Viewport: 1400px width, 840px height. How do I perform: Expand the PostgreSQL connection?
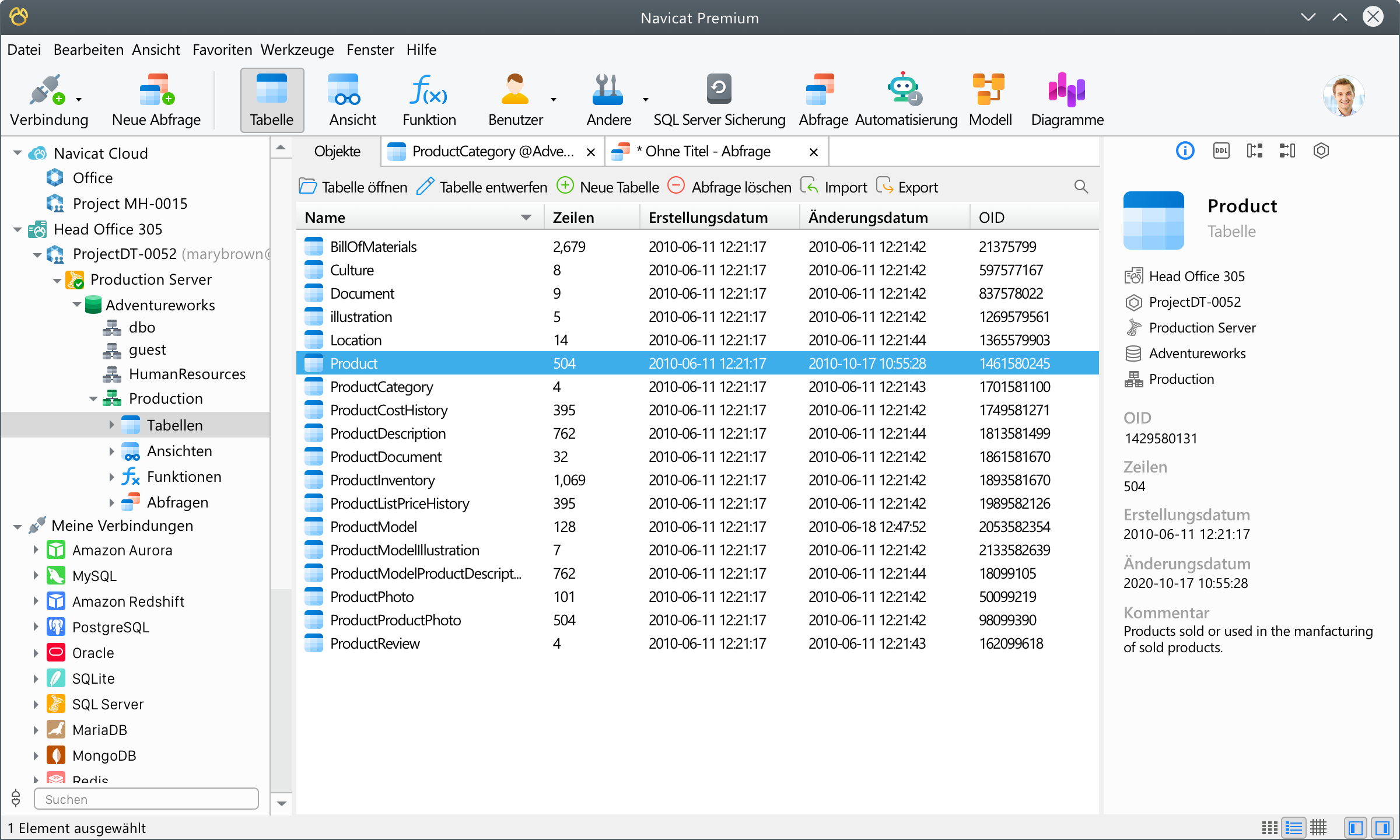click(36, 626)
